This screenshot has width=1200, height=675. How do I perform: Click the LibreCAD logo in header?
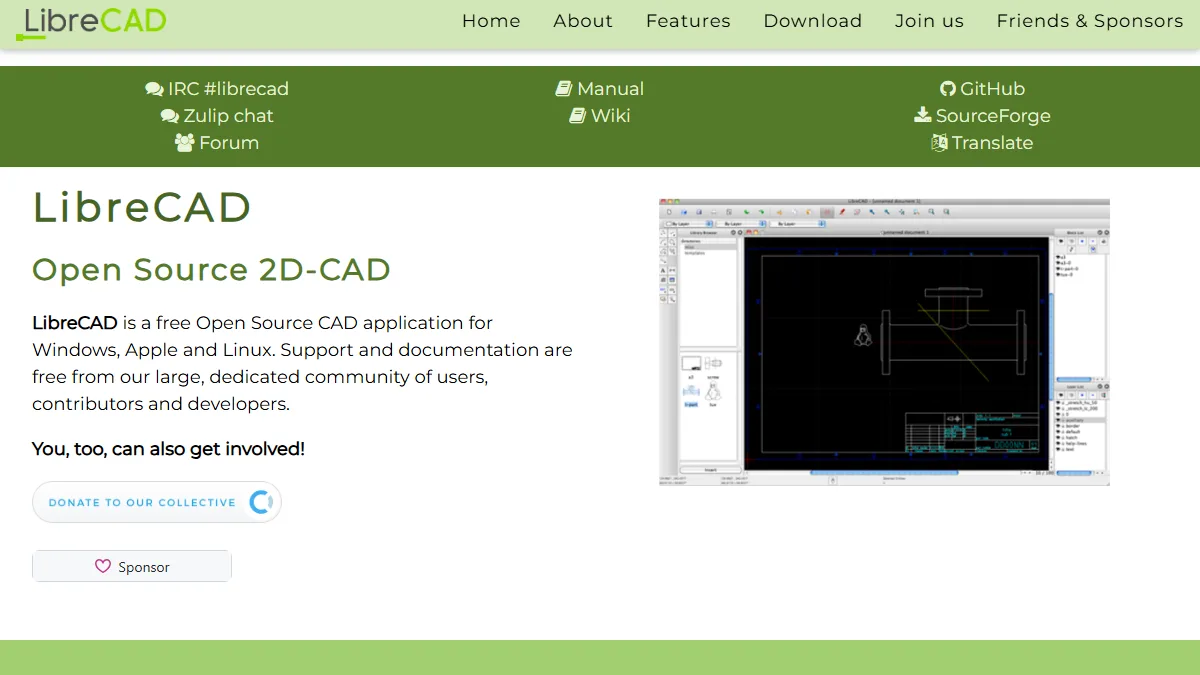coord(91,22)
